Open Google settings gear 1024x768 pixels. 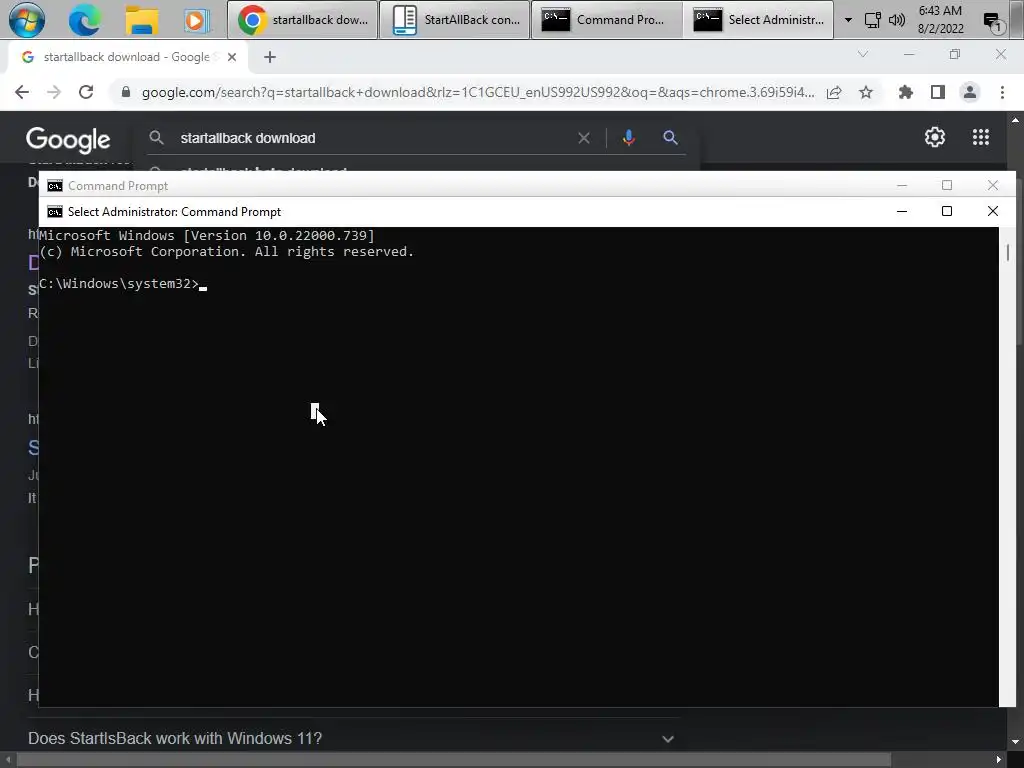[x=935, y=137]
